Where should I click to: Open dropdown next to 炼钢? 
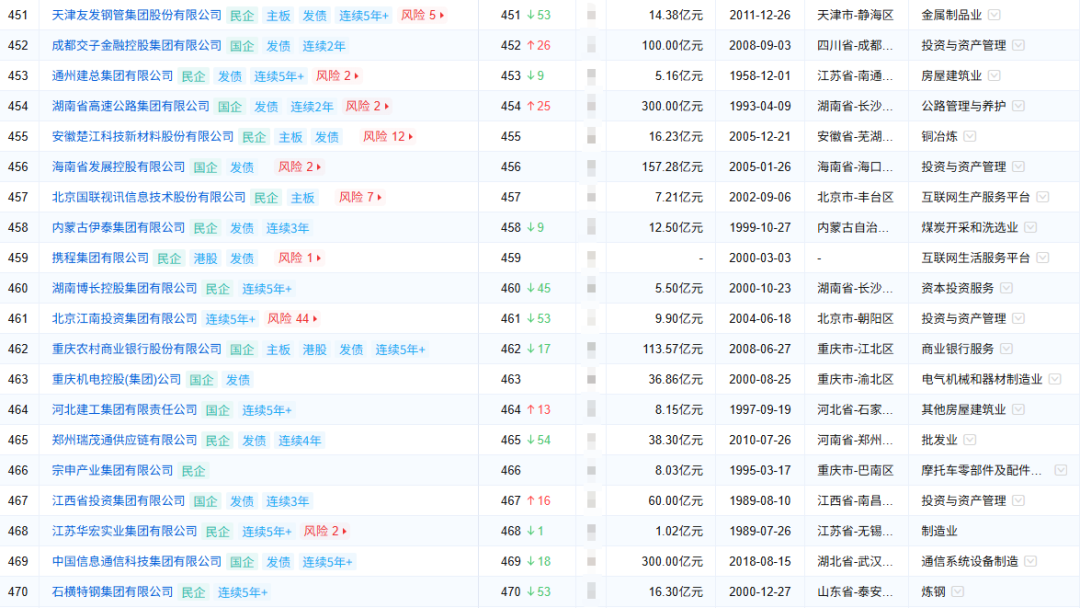(957, 591)
